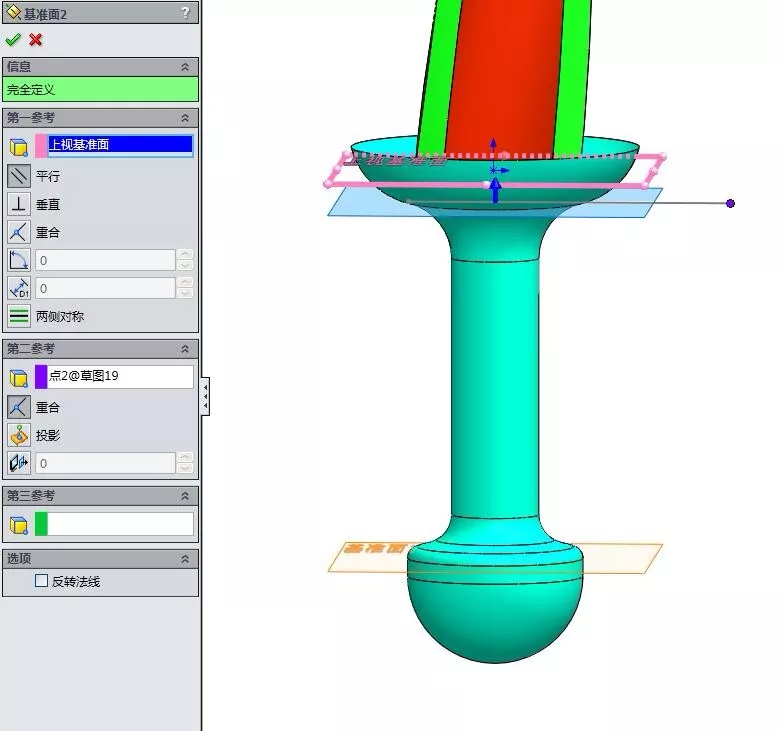
Task: Click the second reference offset value field
Action: click(105, 464)
